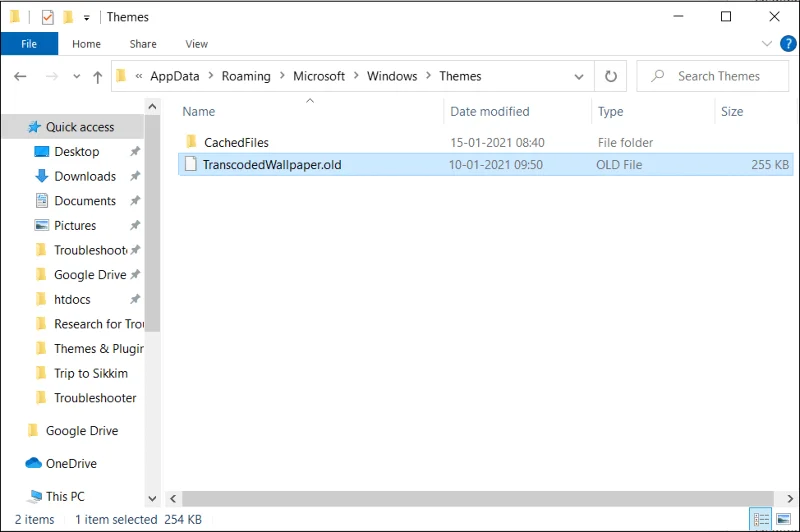This screenshot has height=532, width=800.
Task: Switch to the View ribbon tab
Action: point(196,44)
